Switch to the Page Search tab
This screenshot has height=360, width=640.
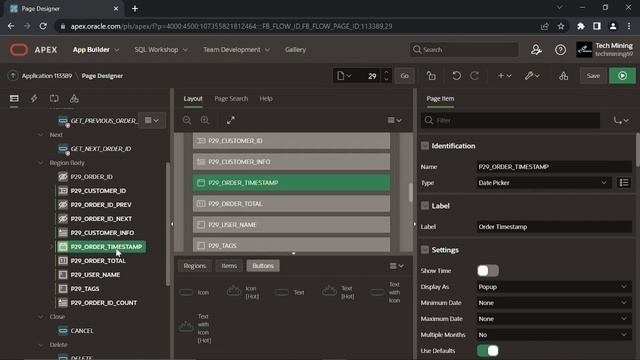point(231,99)
